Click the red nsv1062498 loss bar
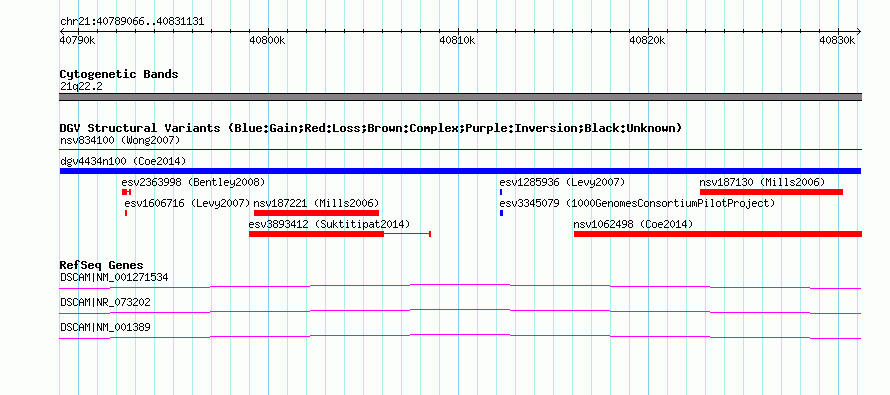890x395 pixels. [717, 234]
